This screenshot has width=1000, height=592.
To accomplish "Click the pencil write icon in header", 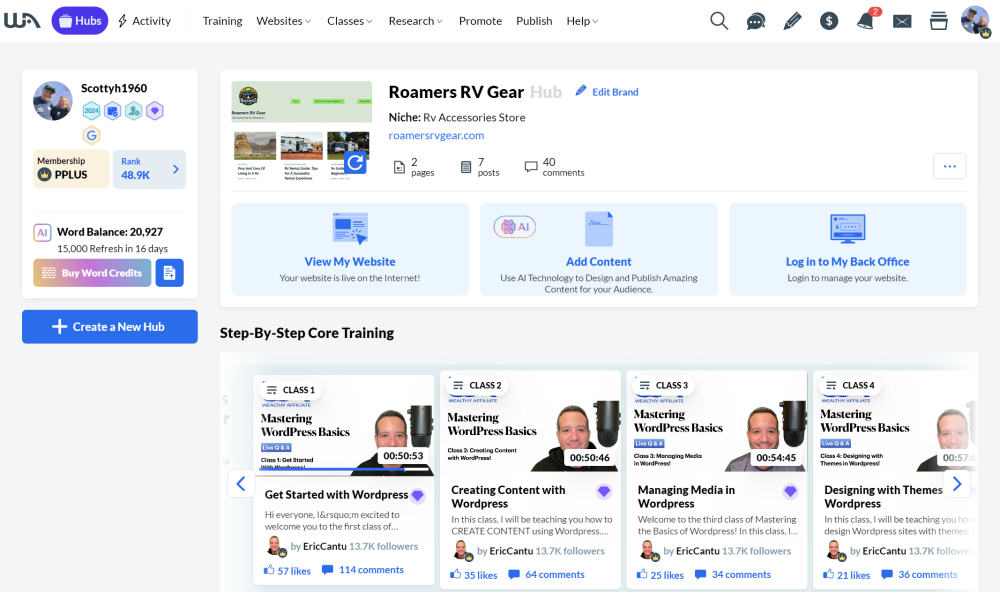I will [x=792, y=21].
